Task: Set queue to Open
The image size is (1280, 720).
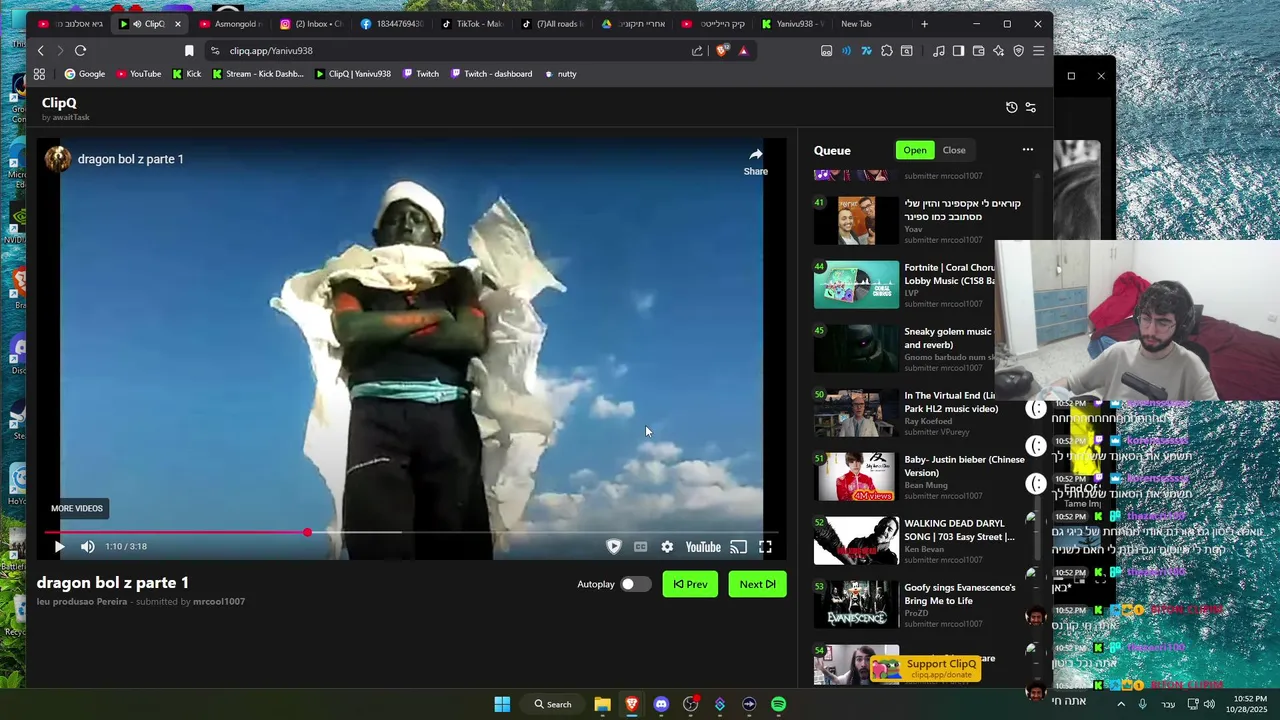Action: click(x=915, y=150)
